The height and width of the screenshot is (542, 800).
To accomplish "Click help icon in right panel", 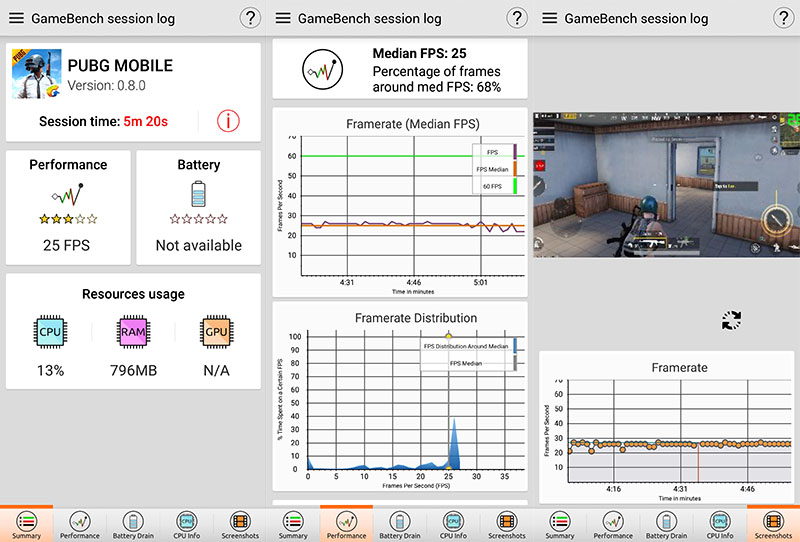I will point(784,18).
